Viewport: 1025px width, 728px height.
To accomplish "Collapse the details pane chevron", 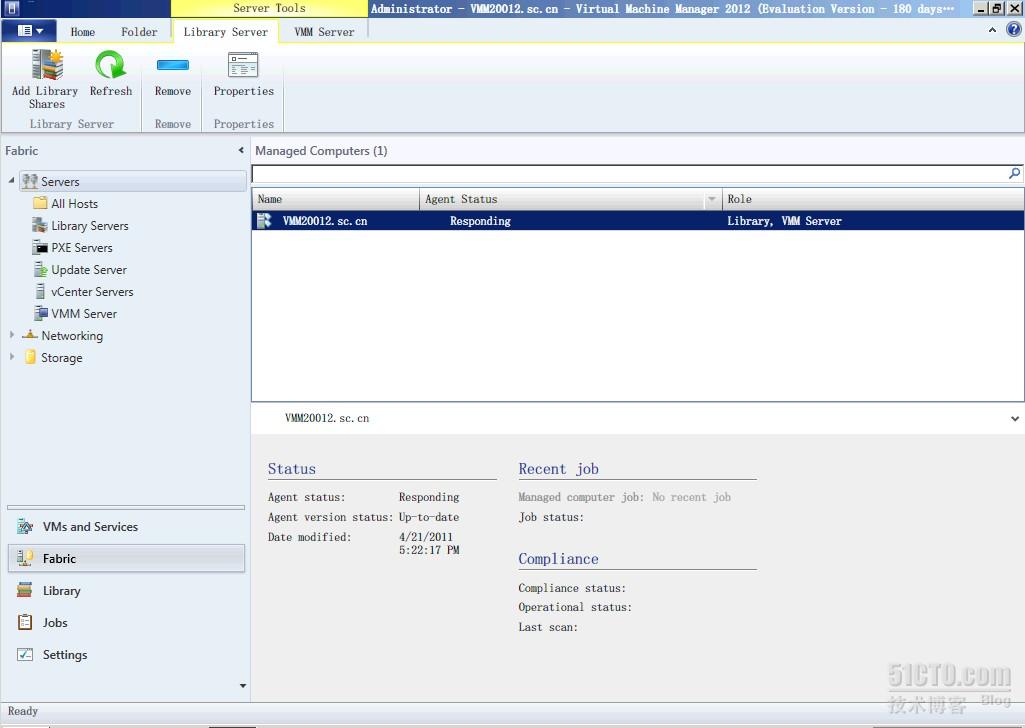I will click(1015, 419).
